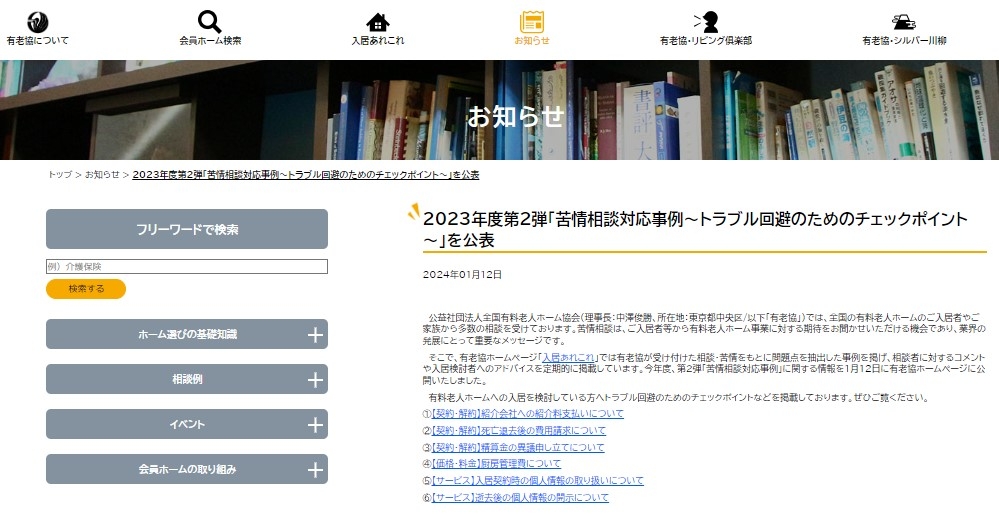Click the お知らせ banner title text
Screen dimensions: 999x514
516,117
